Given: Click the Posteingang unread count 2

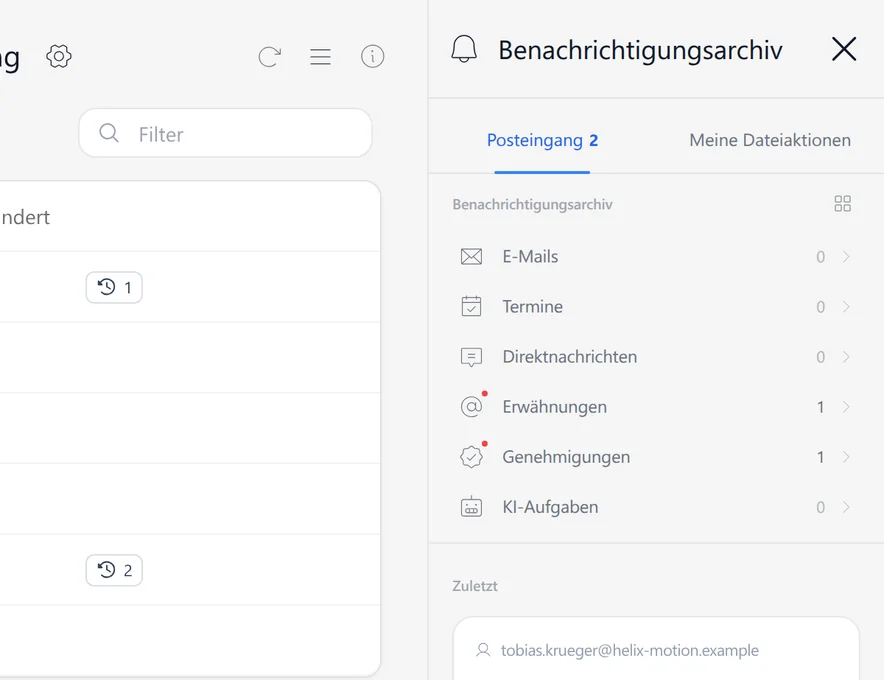Looking at the screenshot, I should click(x=594, y=140).
